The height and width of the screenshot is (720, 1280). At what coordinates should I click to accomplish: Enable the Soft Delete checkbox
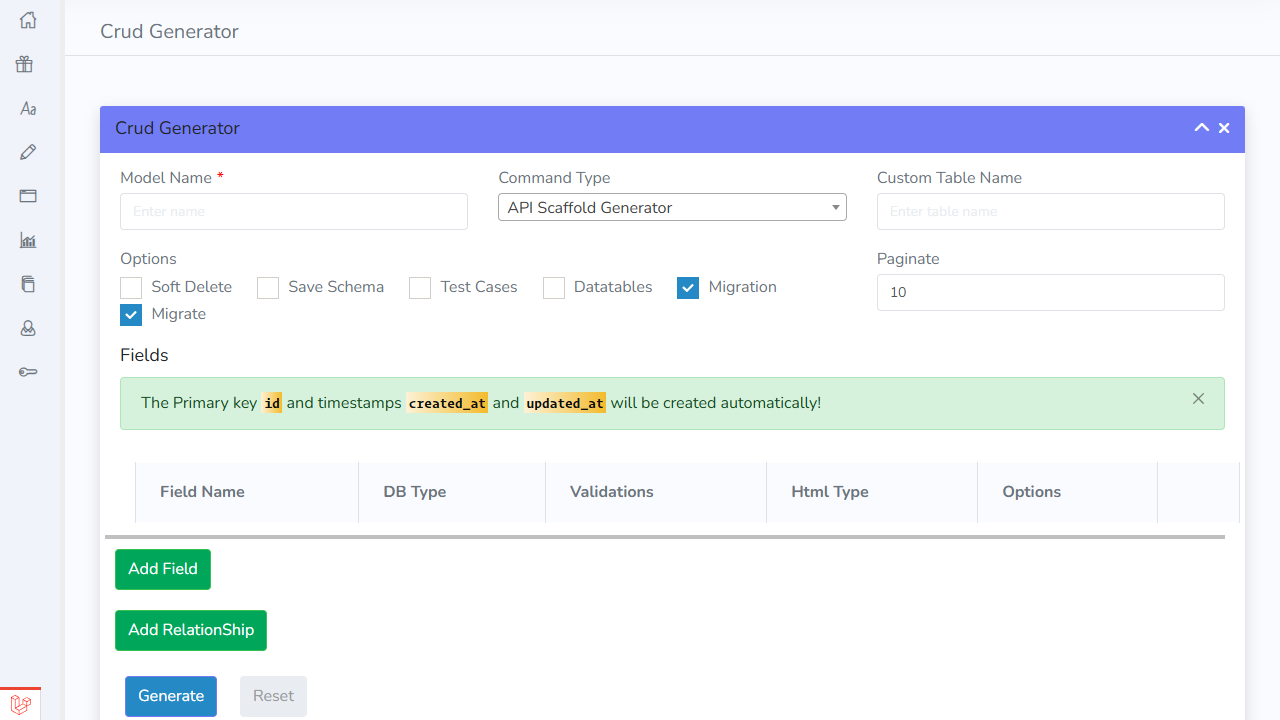click(130, 287)
